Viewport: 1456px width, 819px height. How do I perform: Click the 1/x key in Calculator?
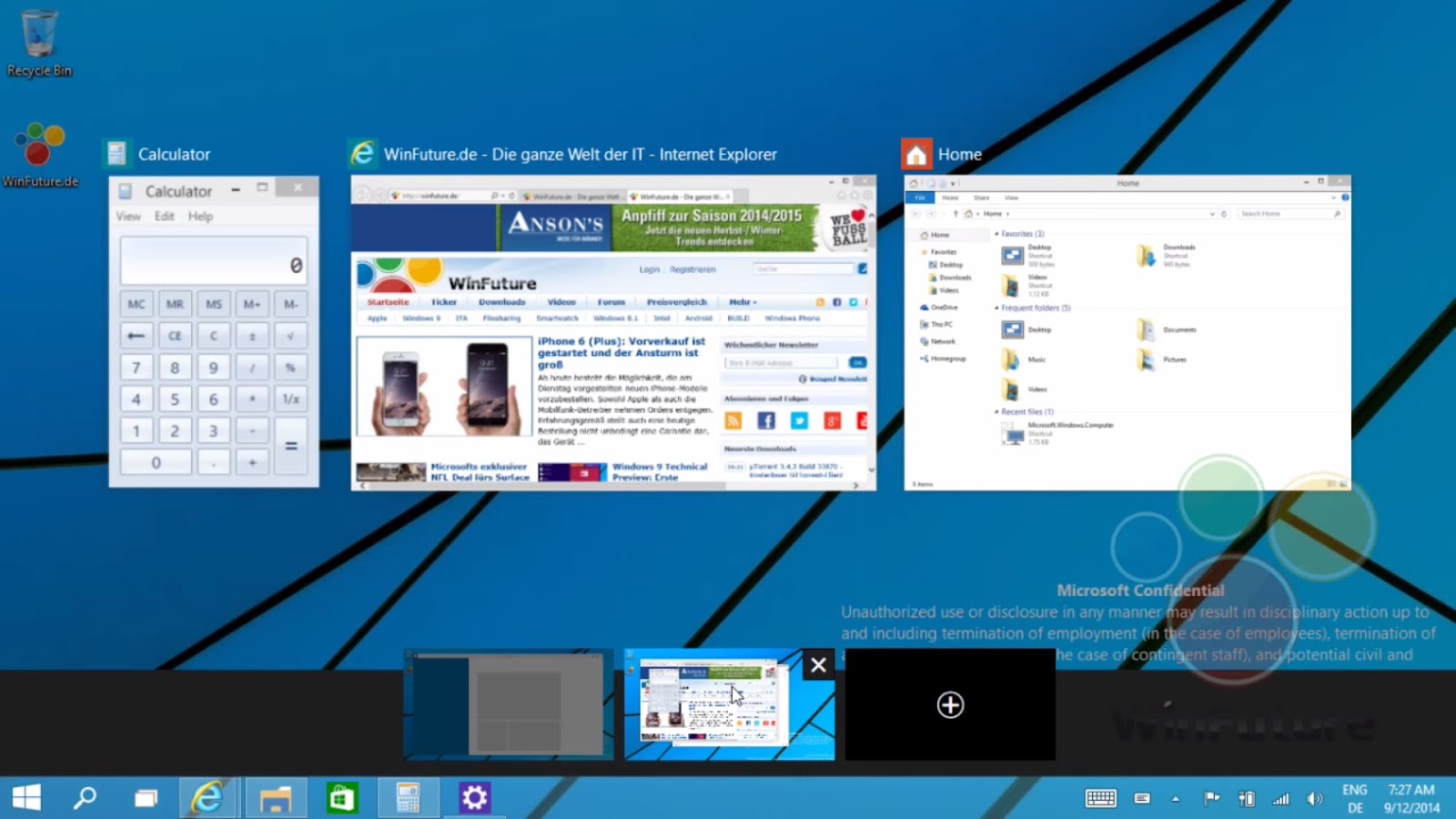291,399
